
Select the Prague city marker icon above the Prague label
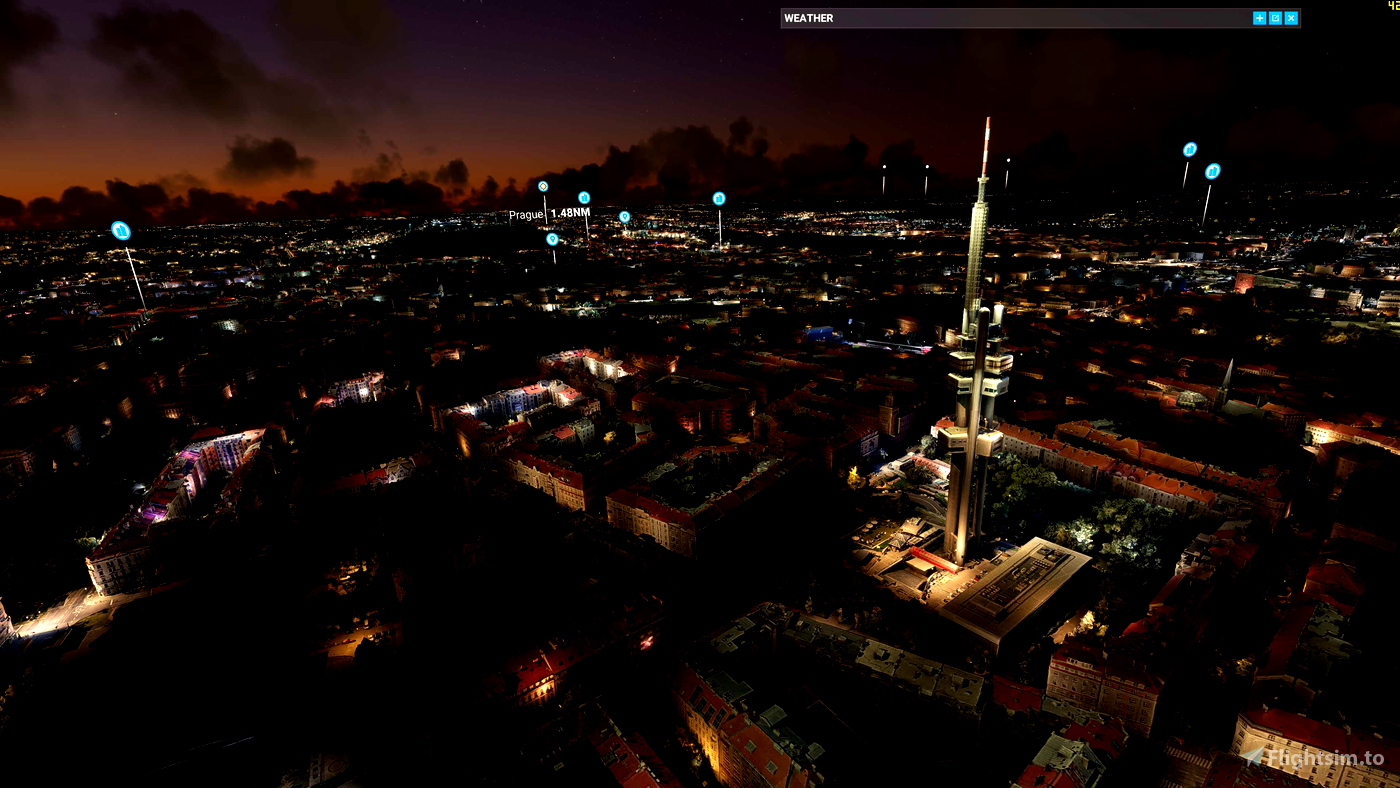point(543,186)
